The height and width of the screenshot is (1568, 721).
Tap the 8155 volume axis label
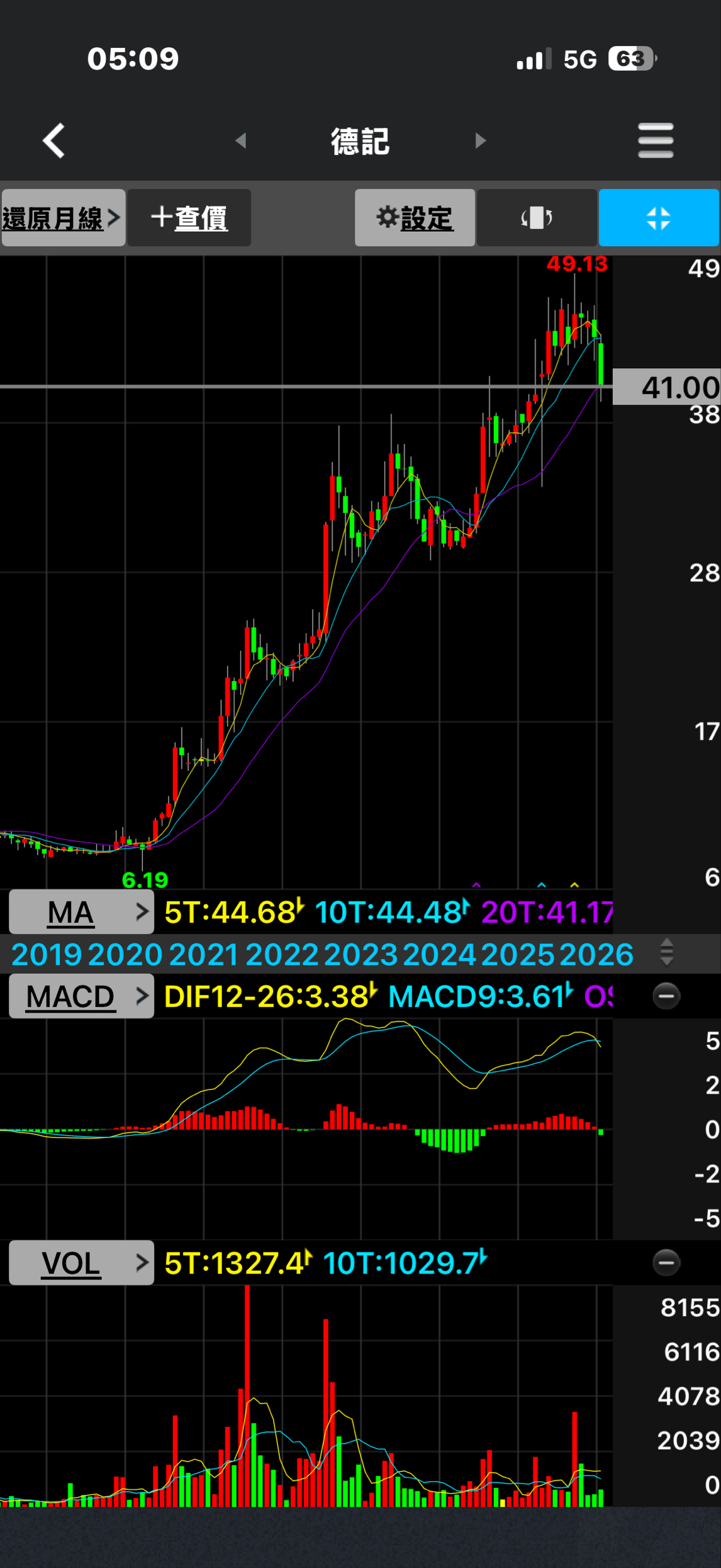coord(690,1307)
